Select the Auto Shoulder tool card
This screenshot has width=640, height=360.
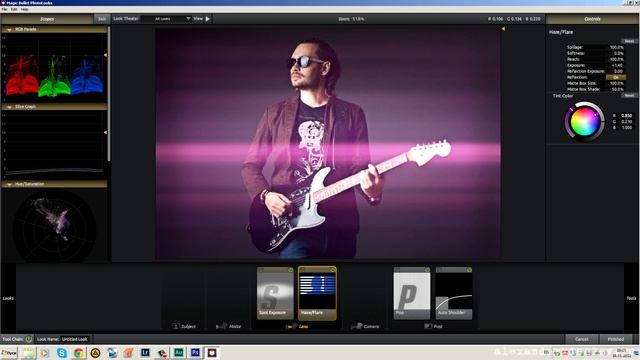pos(454,293)
